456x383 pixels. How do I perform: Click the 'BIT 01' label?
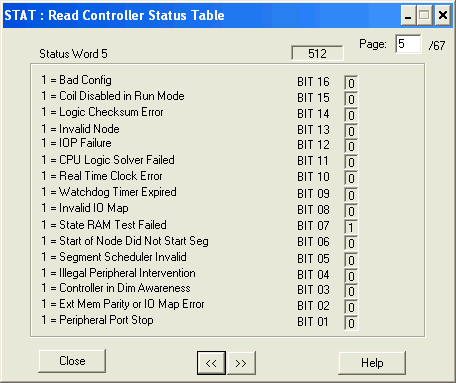[x=313, y=322]
